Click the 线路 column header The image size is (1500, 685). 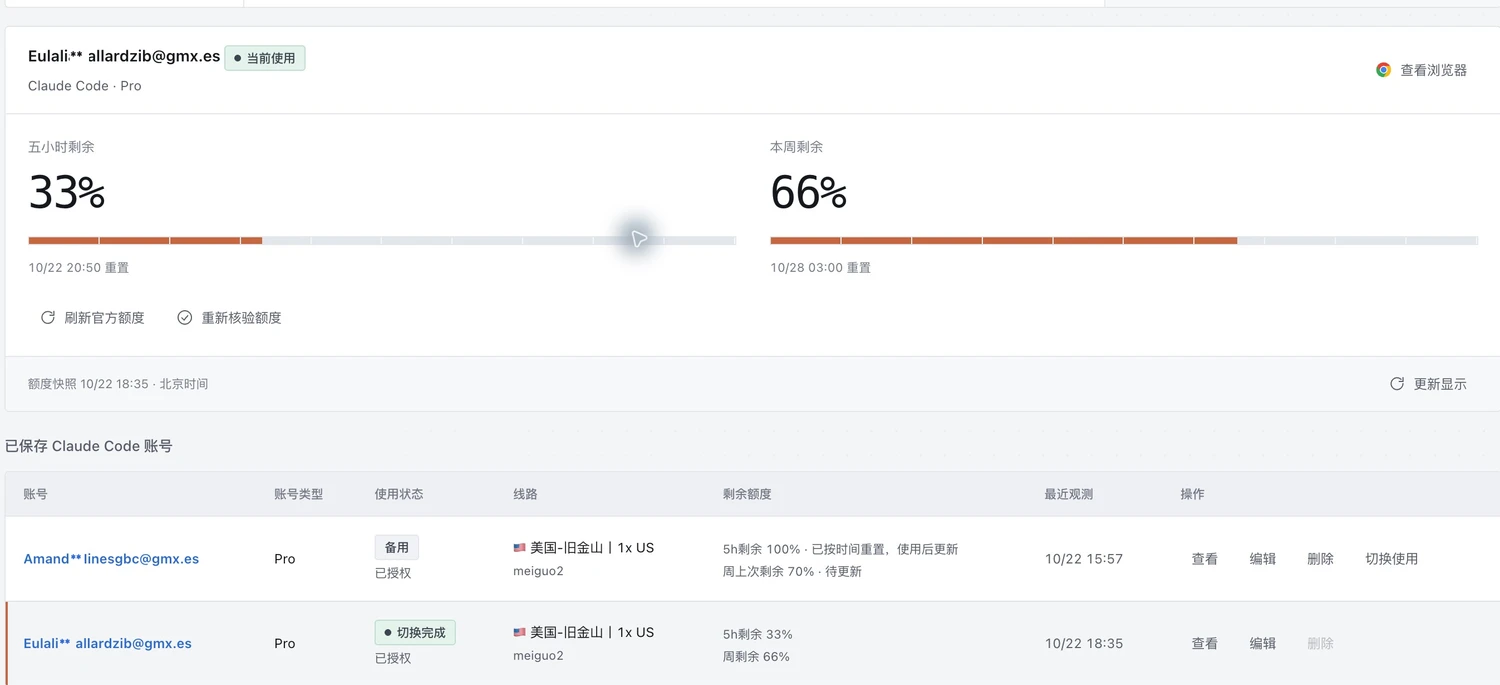click(525, 494)
